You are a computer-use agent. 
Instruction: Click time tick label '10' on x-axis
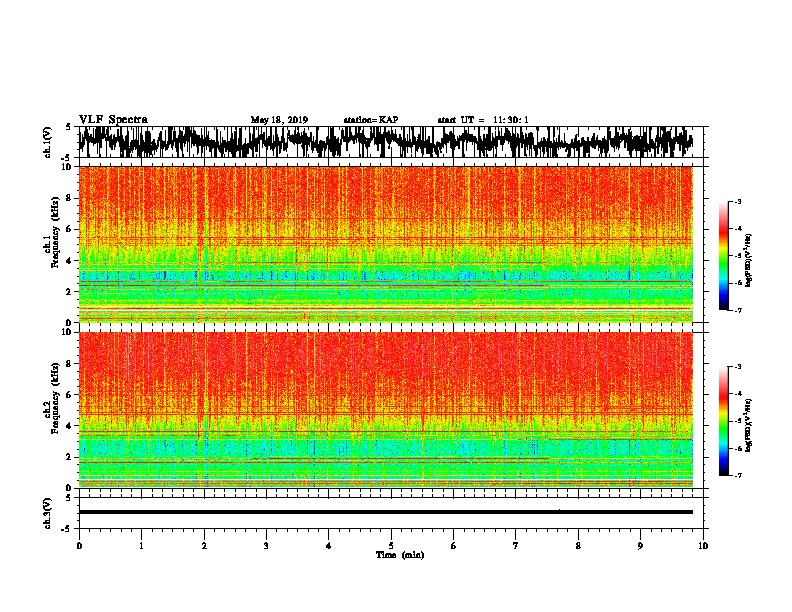point(703,546)
